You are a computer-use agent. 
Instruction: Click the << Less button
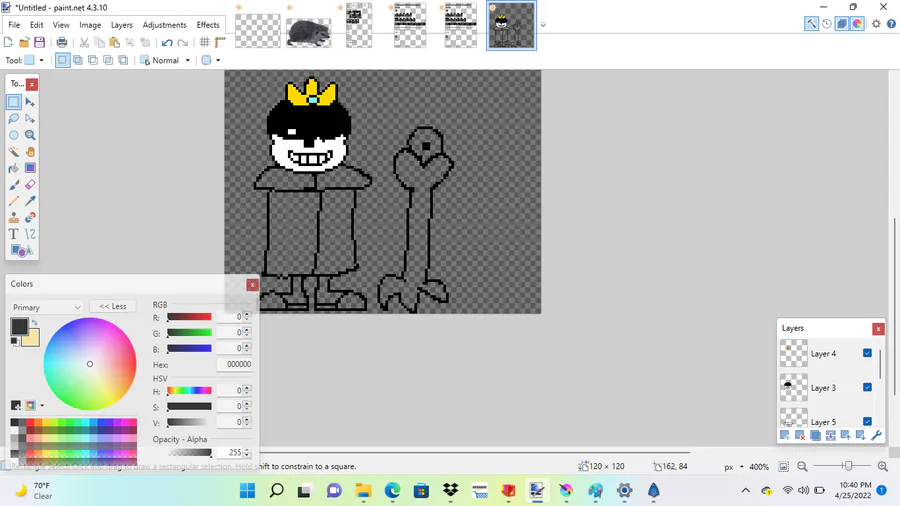[x=113, y=306]
